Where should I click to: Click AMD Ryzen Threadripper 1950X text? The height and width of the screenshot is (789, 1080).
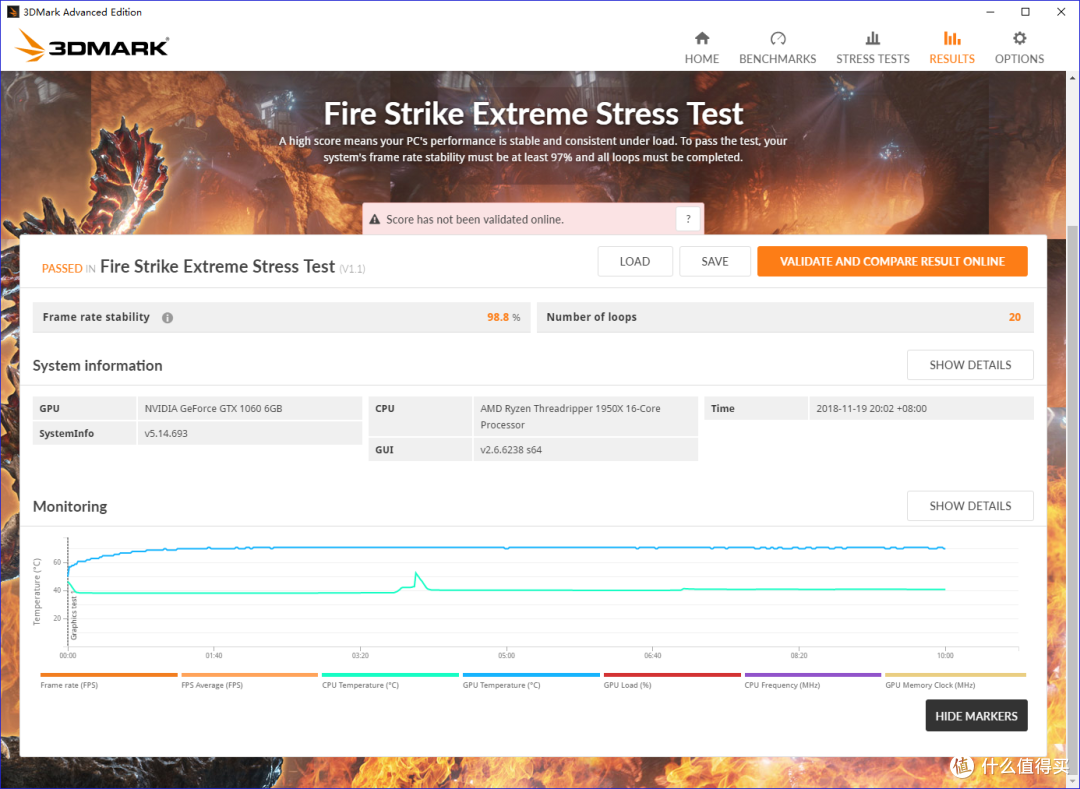[570, 417]
